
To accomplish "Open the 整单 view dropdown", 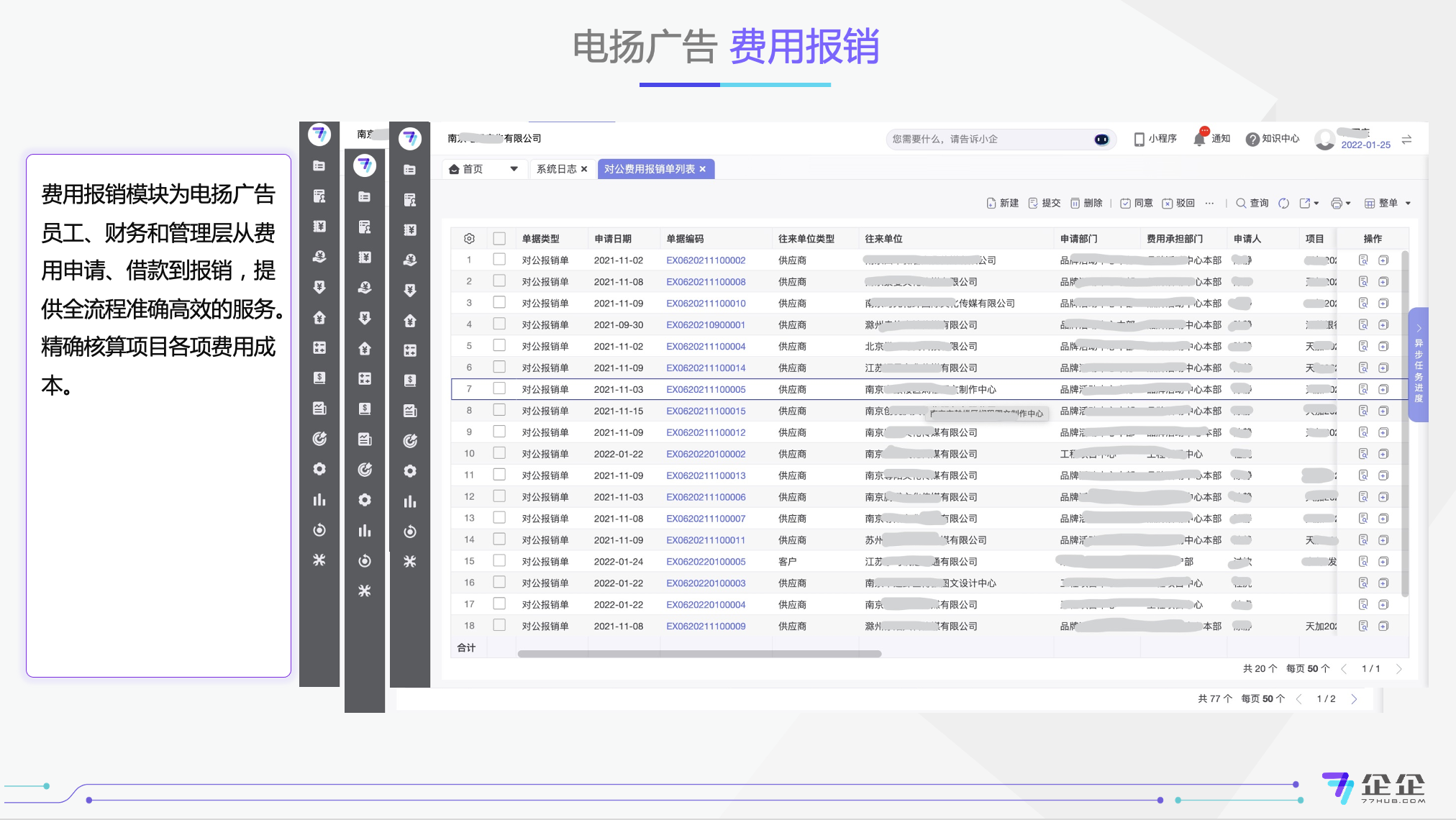I will pos(1388,204).
